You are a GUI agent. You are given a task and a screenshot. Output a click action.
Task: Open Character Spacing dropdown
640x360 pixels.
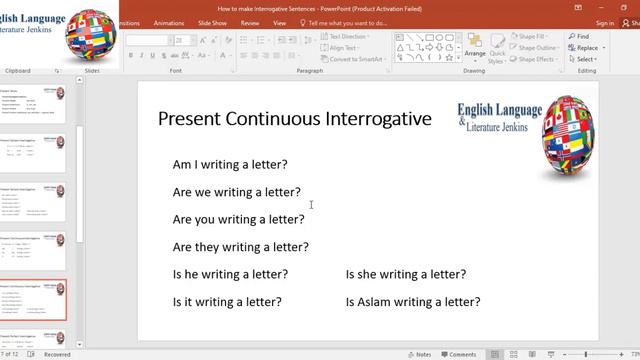pos(187,56)
